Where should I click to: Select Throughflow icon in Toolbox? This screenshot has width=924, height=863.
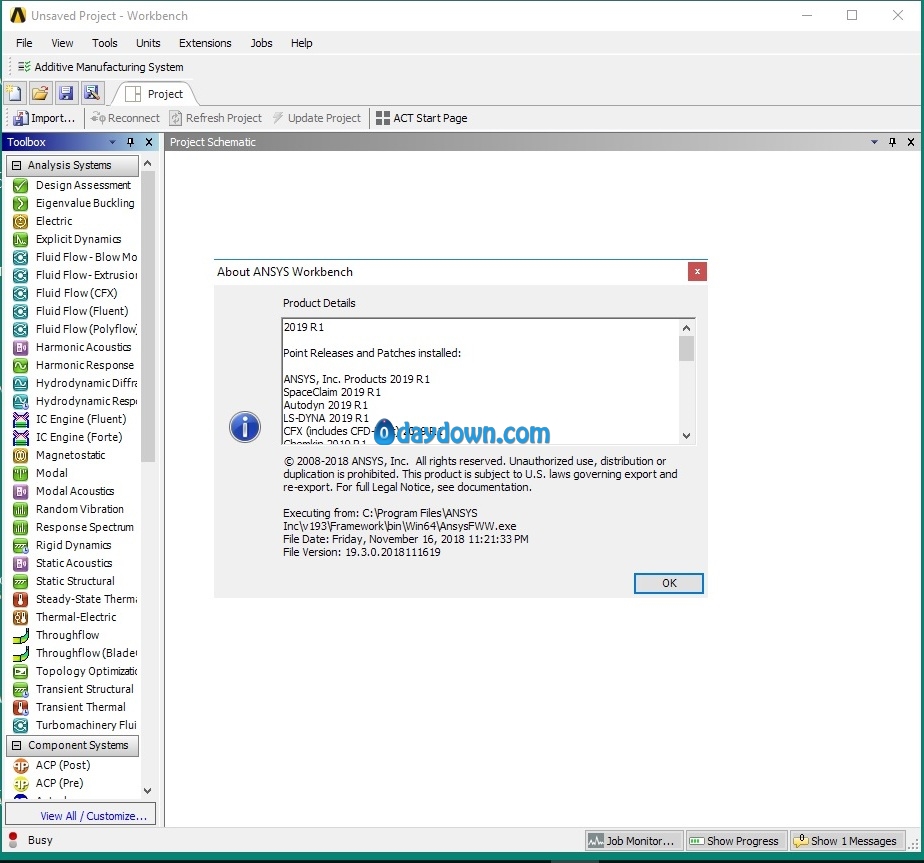point(21,635)
